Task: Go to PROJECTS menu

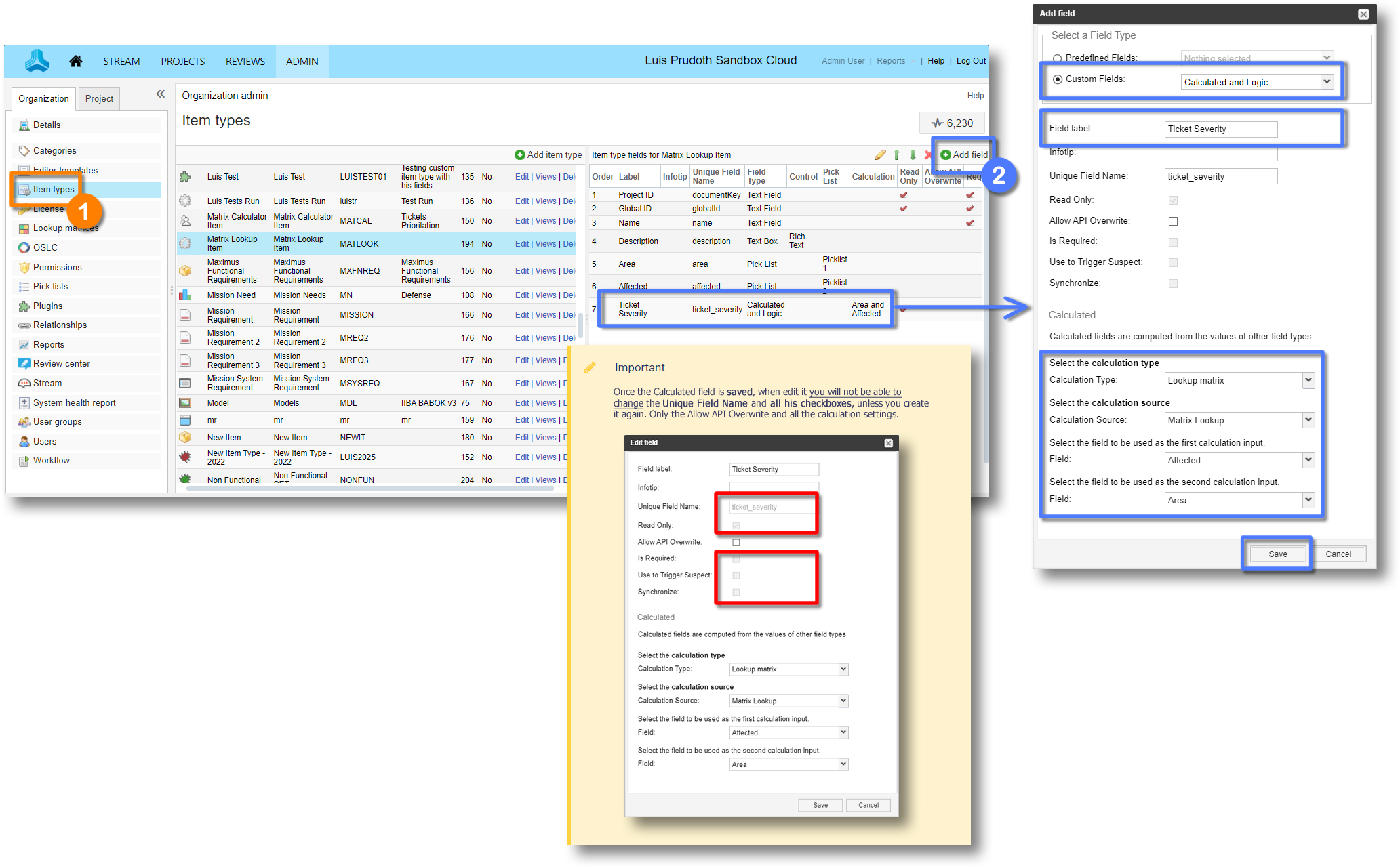Action: click(182, 61)
